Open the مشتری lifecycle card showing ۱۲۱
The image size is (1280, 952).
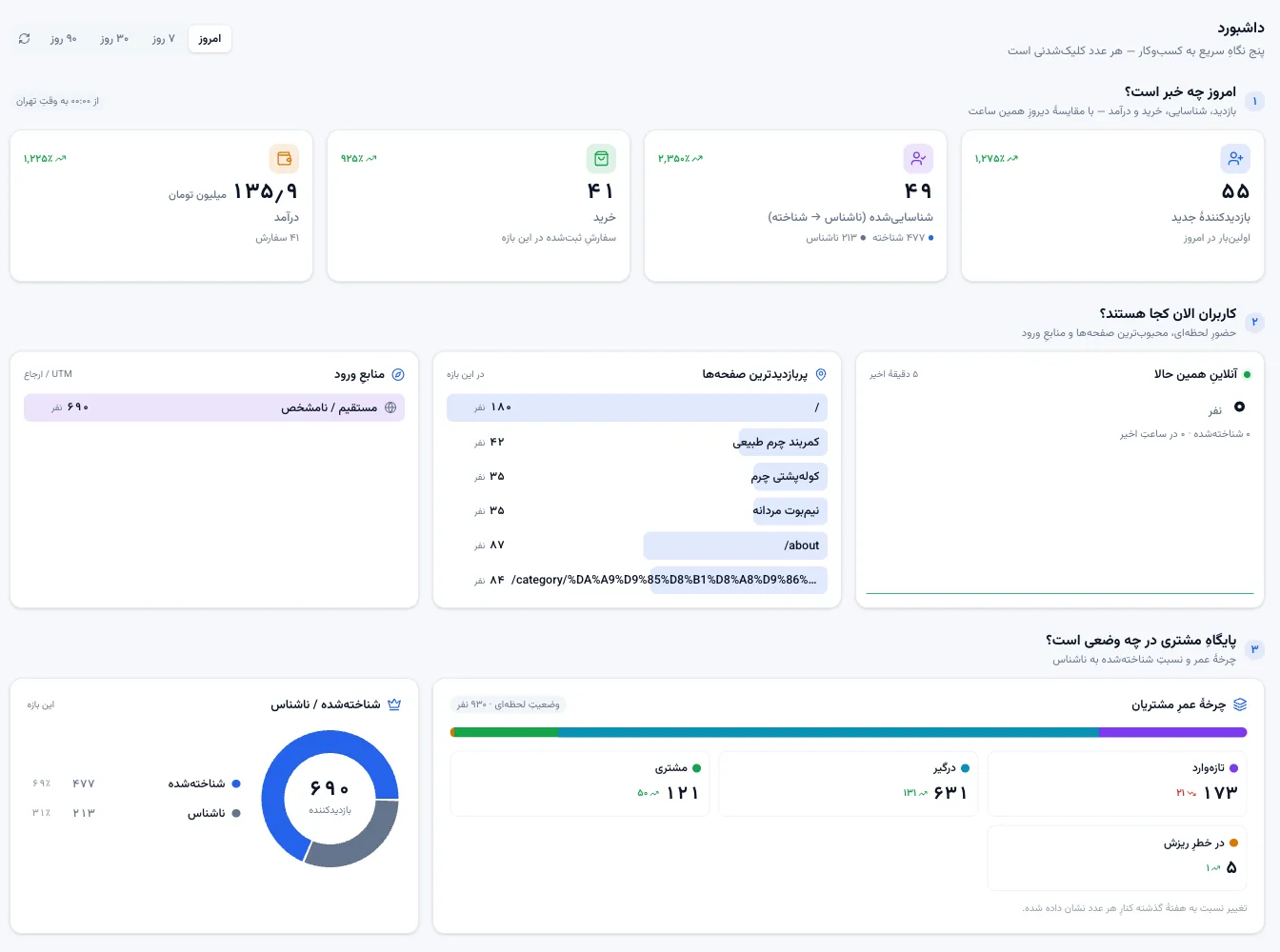(x=580, y=783)
